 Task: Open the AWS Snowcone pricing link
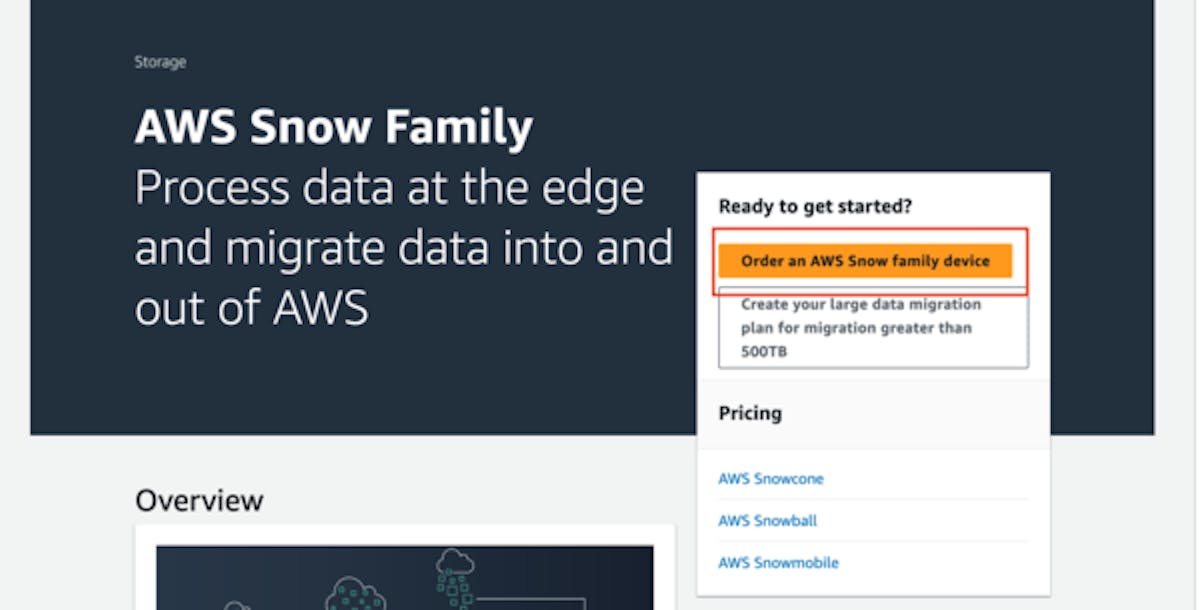click(771, 479)
